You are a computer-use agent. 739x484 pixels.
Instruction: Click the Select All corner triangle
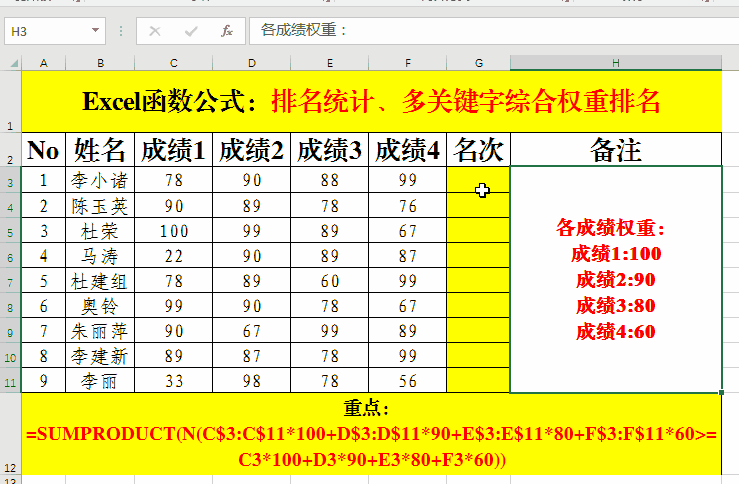11,63
